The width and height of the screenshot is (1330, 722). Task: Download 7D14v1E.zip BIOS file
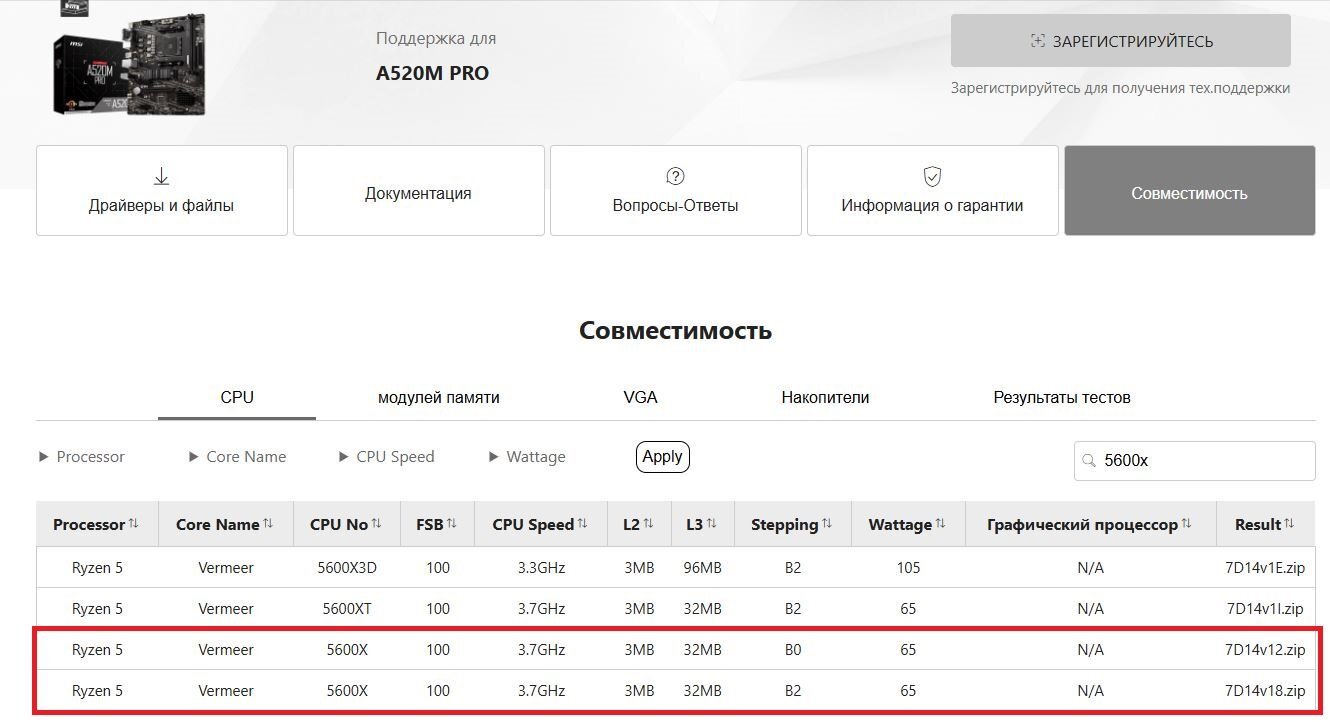coord(1265,568)
